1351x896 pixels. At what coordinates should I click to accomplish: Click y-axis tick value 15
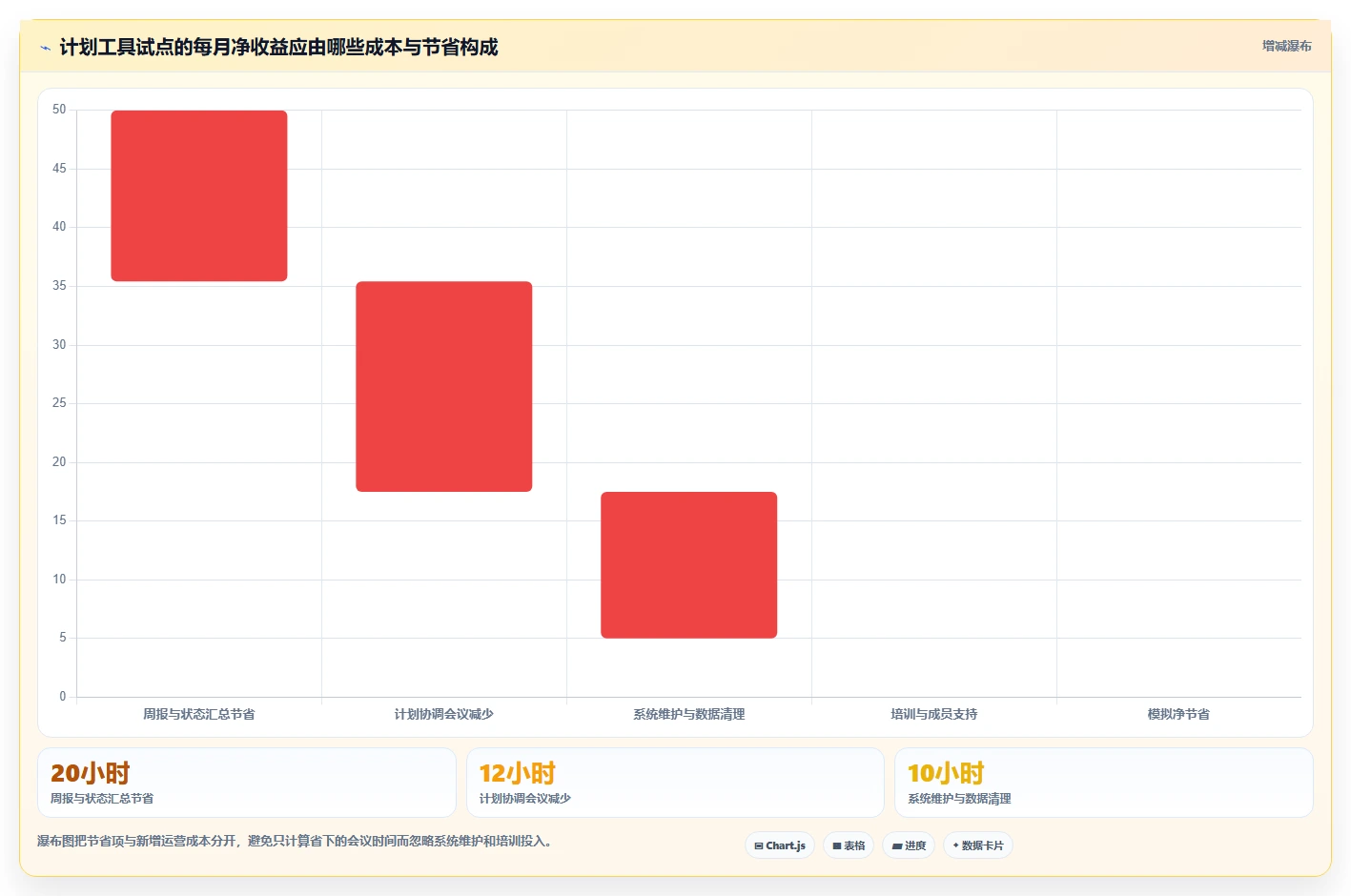coord(59,520)
